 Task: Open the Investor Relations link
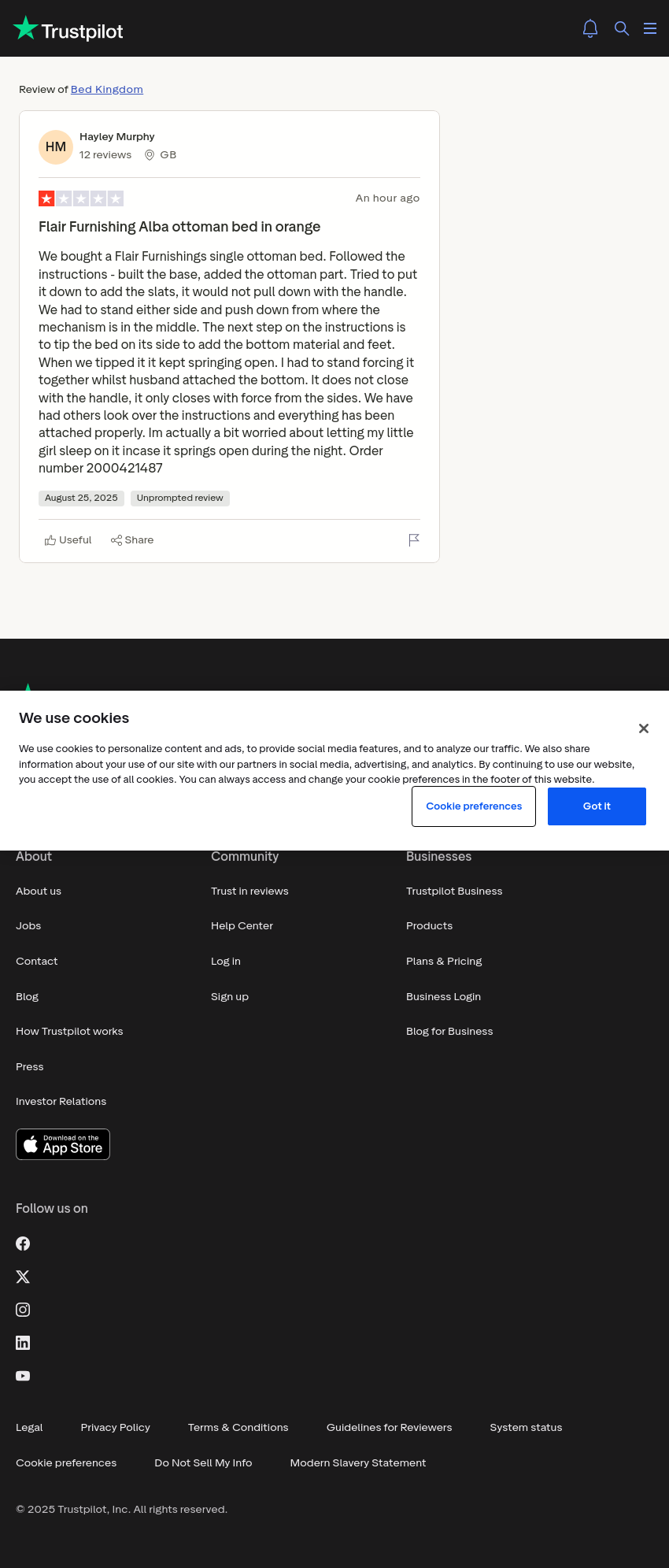point(61,1102)
